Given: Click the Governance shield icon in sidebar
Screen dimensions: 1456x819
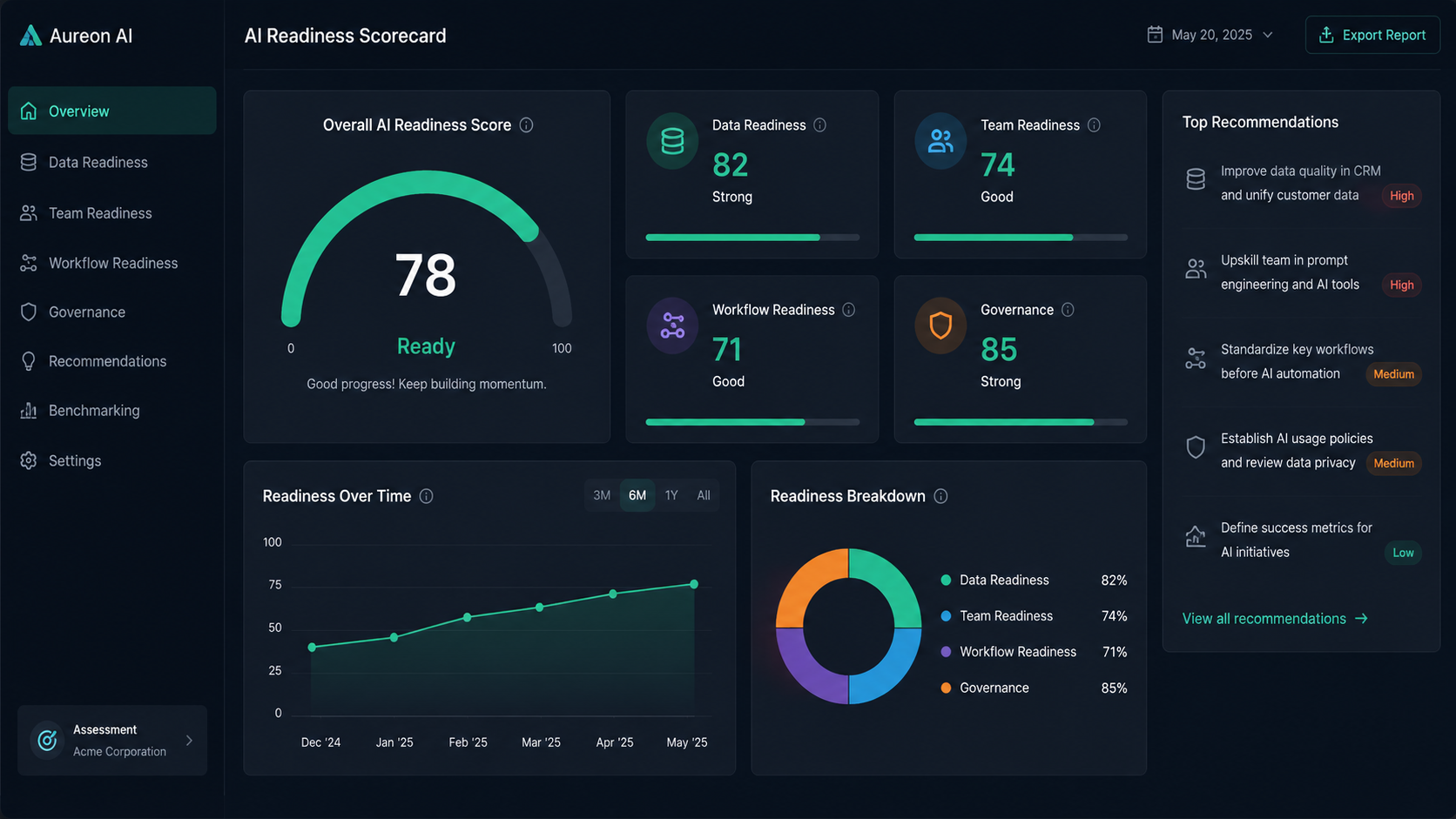Looking at the screenshot, I should [x=29, y=312].
